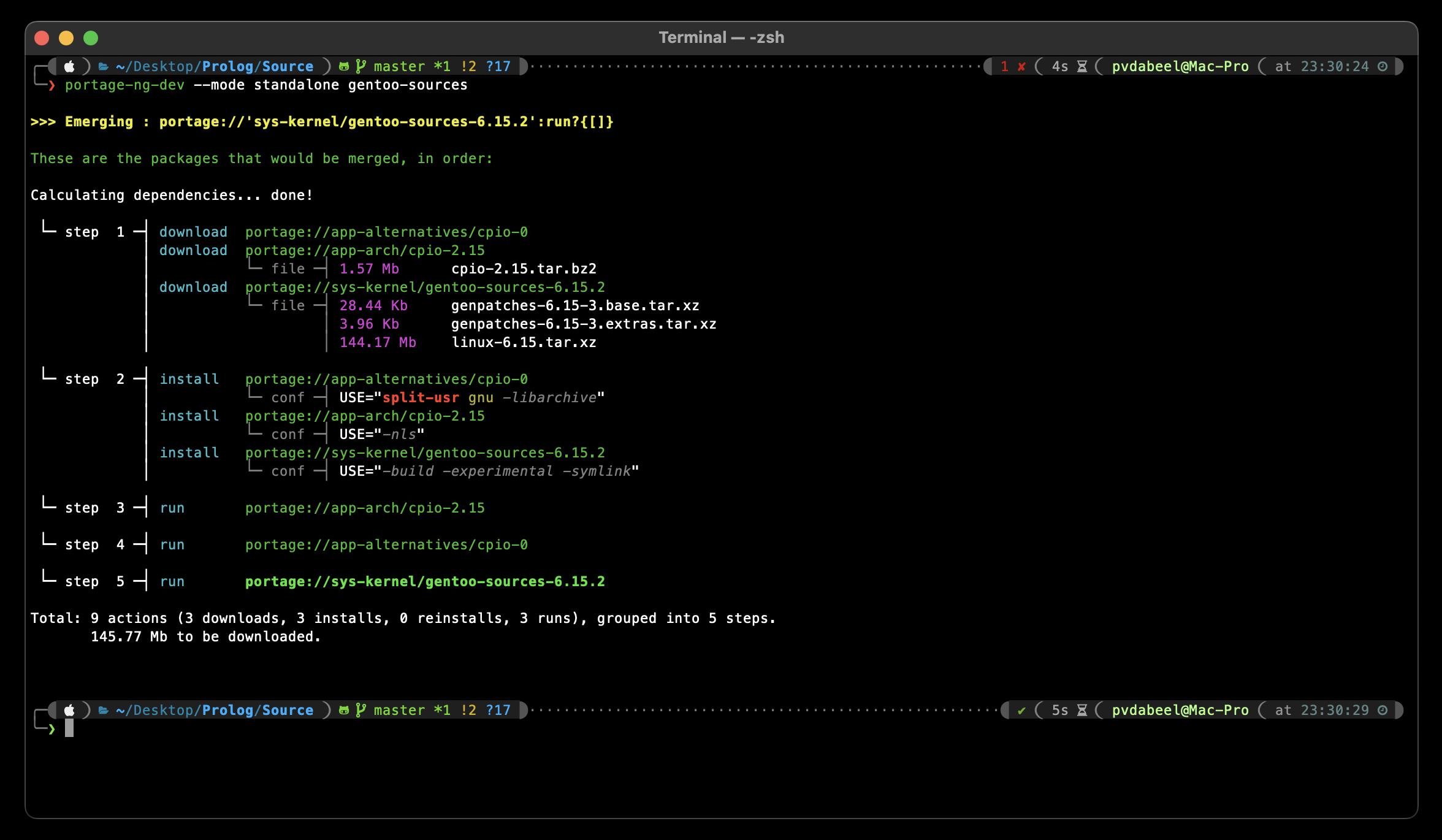Click the Apple logo in top prompt
This screenshot has height=840, width=1442.
click(x=69, y=66)
